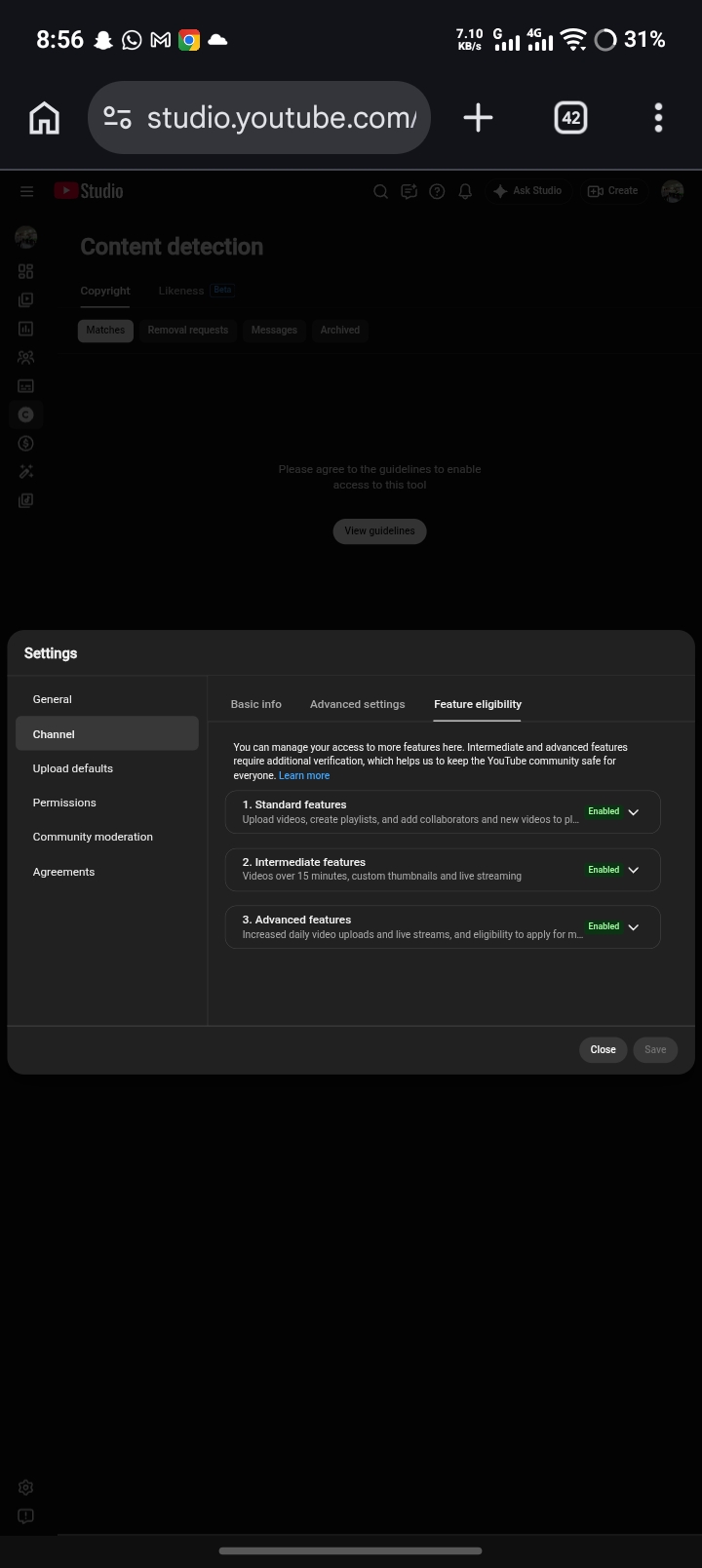The image size is (702, 1568).
Task: Open Agreements settings section
Action: [x=107, y=872]
